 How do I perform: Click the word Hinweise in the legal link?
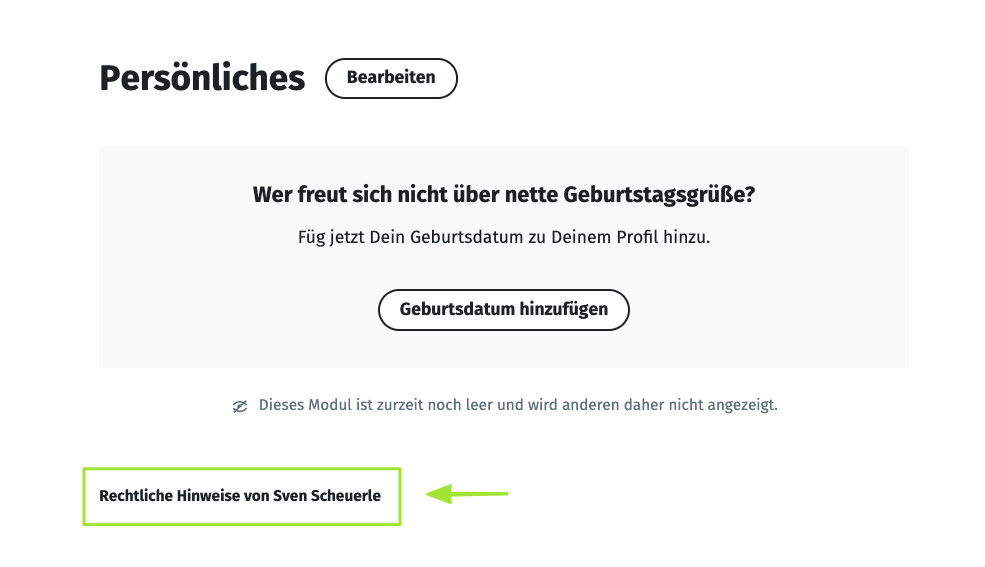208,496
